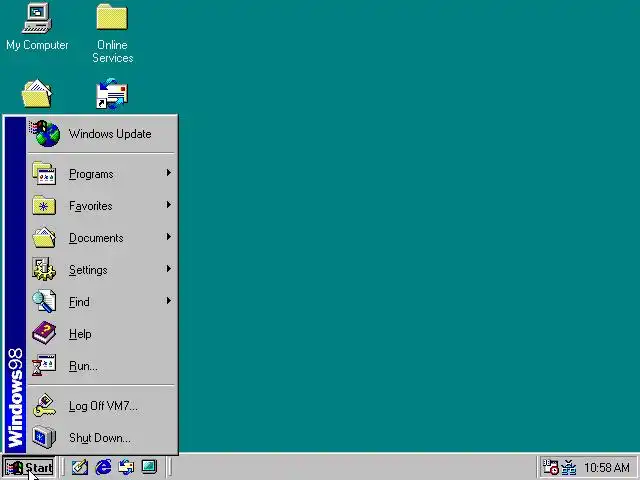Image resolution: width=640 pixels, height=480 pixels.
Task: Click the Shut Down monitor icon
Action: click(44, 437)
